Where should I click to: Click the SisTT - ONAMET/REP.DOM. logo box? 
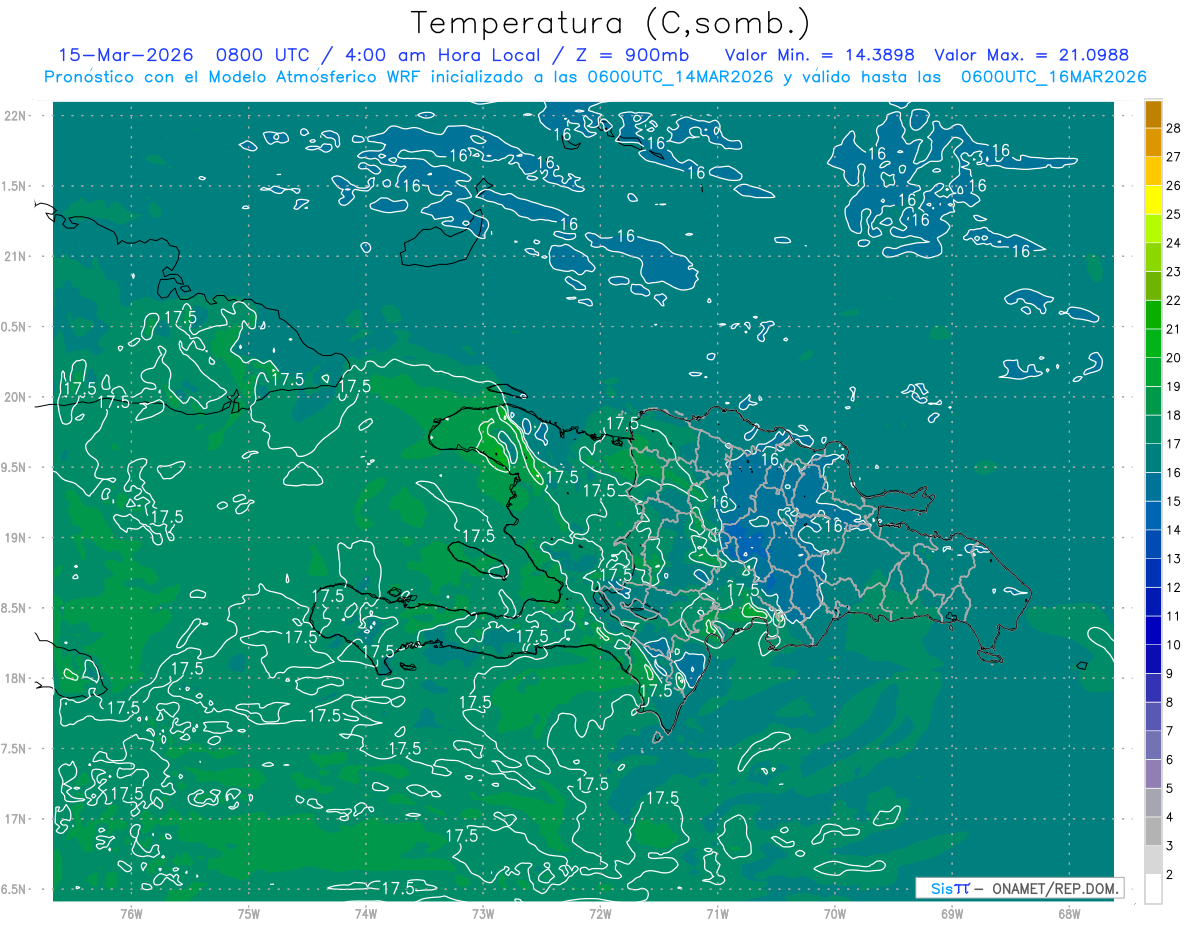(x=1019, y=888)
